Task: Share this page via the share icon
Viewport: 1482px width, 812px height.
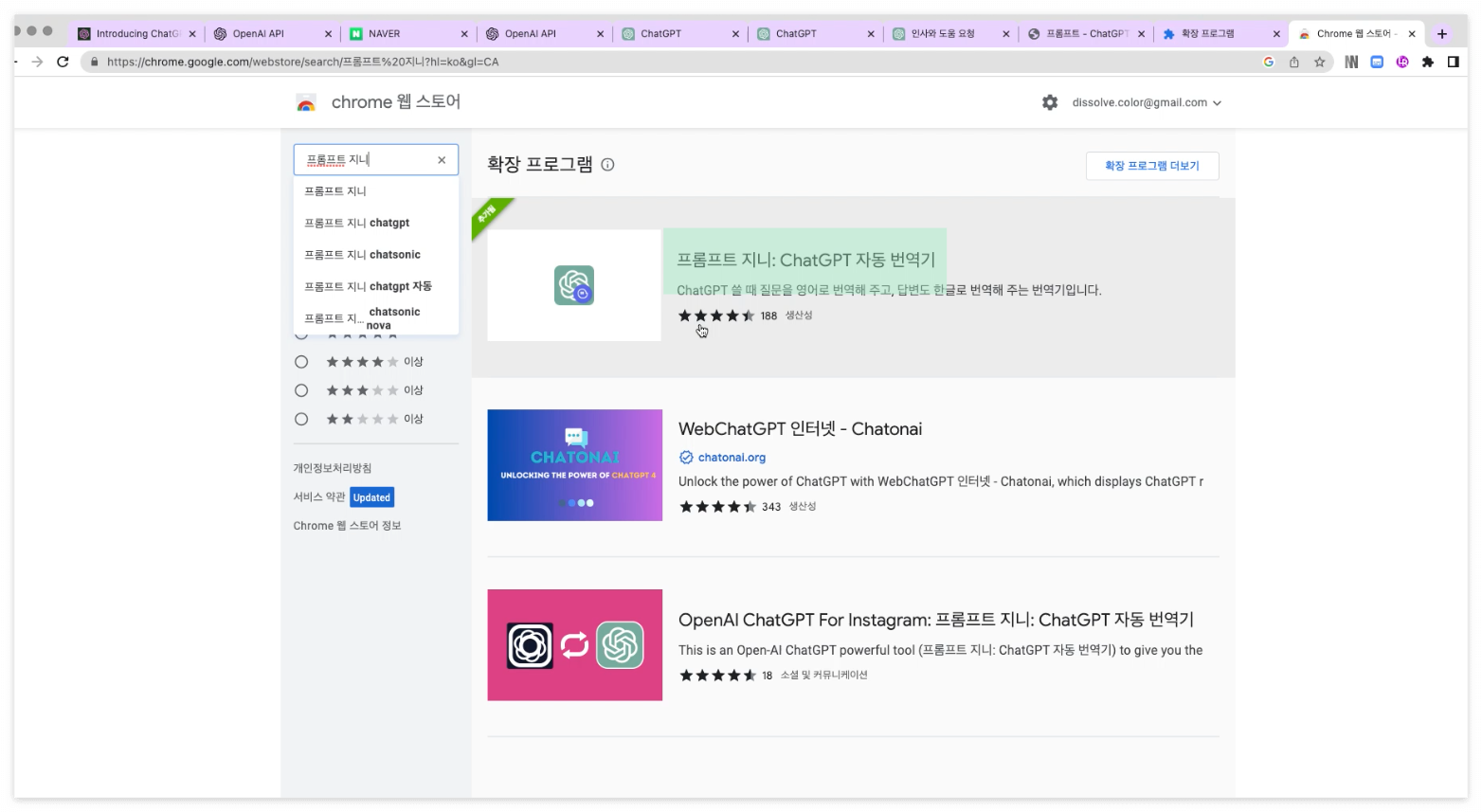Action: [1293, 62]
